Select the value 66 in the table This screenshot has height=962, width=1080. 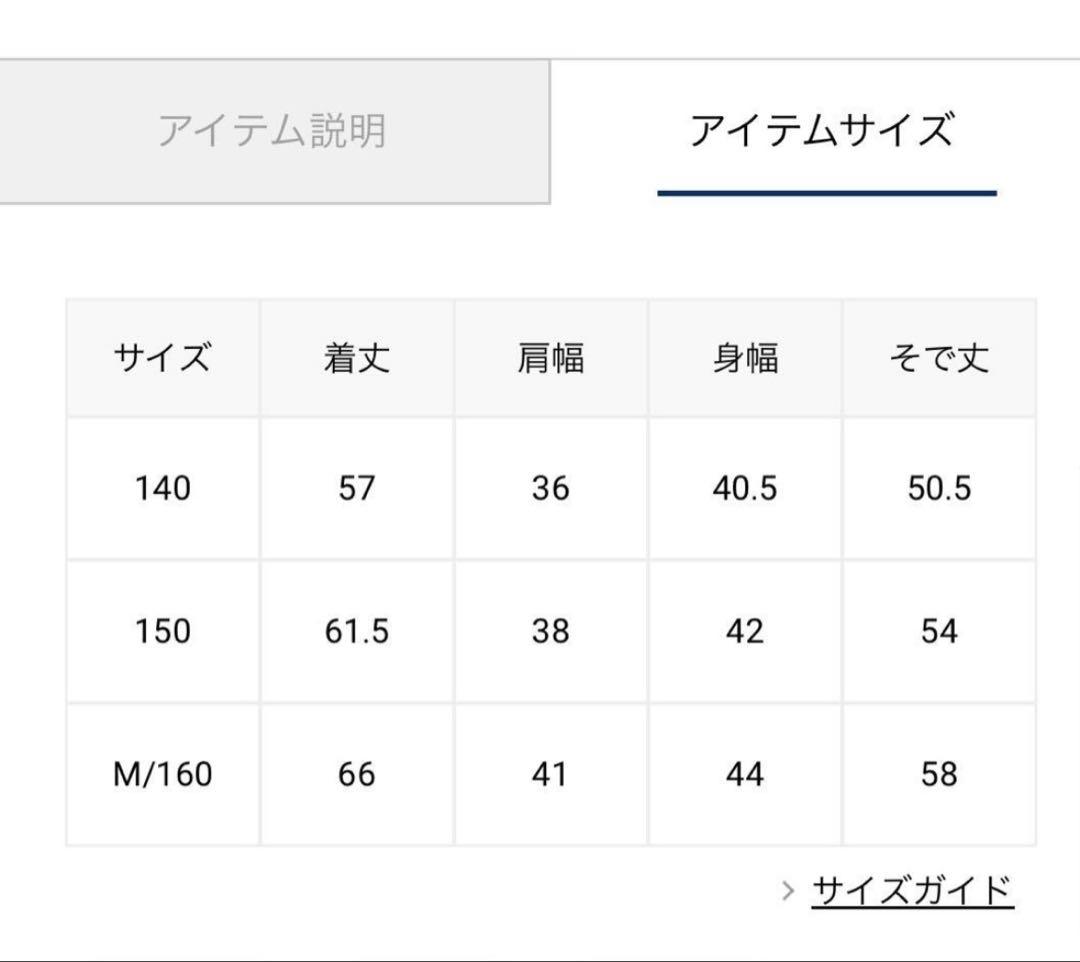click(x=358, y=775)
